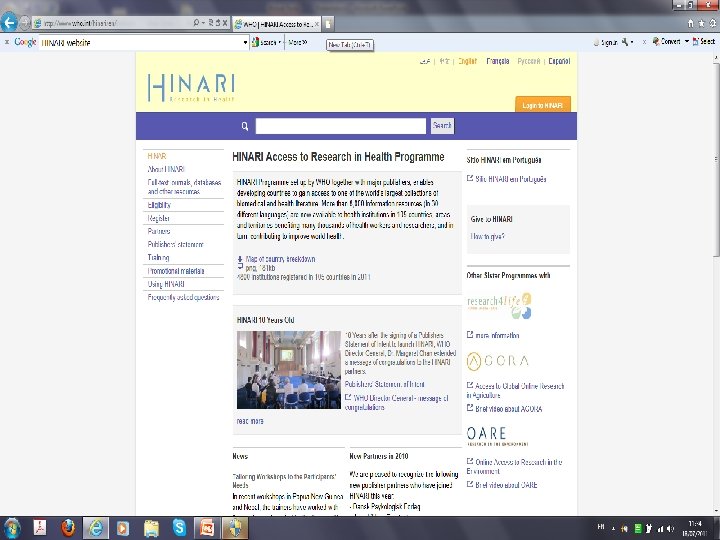Image resolution: width=720 pixels, height=540 pixels.
Task: Click read more under HINARI 10 Years
Action: 250,421
